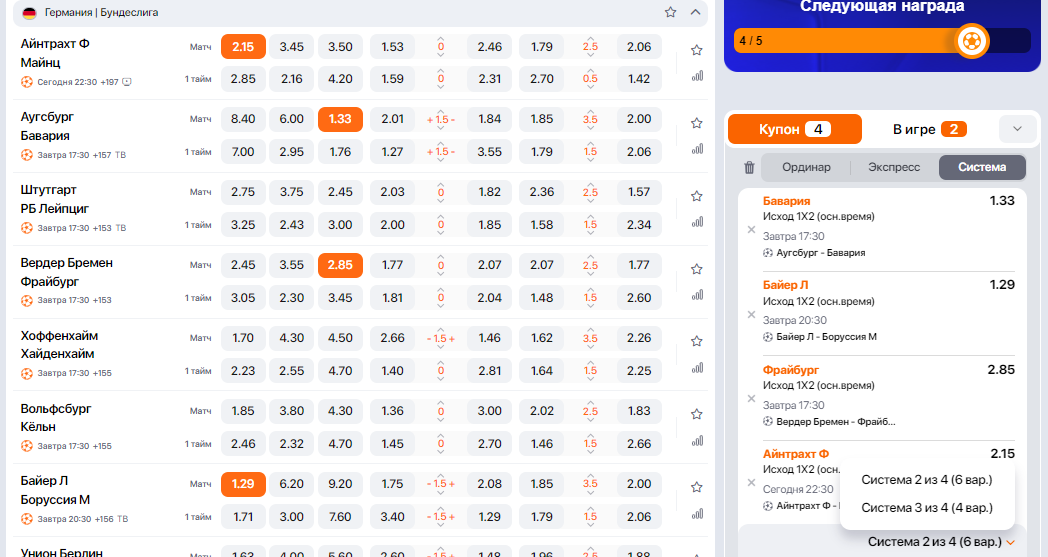This screenshot has height=557, width=1048.
Task: Remove Айнтрахт Ф selection from the coupon
Action: coord(751,482)
